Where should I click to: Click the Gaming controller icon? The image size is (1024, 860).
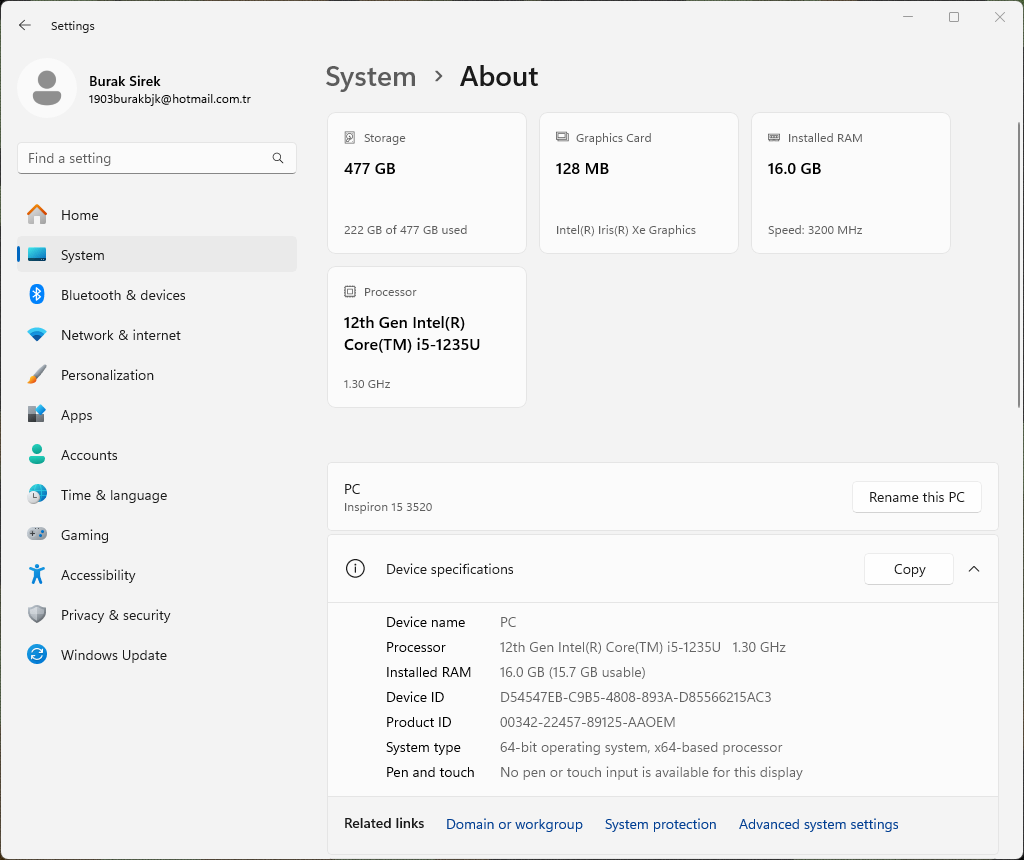click(x=37, y=535)
